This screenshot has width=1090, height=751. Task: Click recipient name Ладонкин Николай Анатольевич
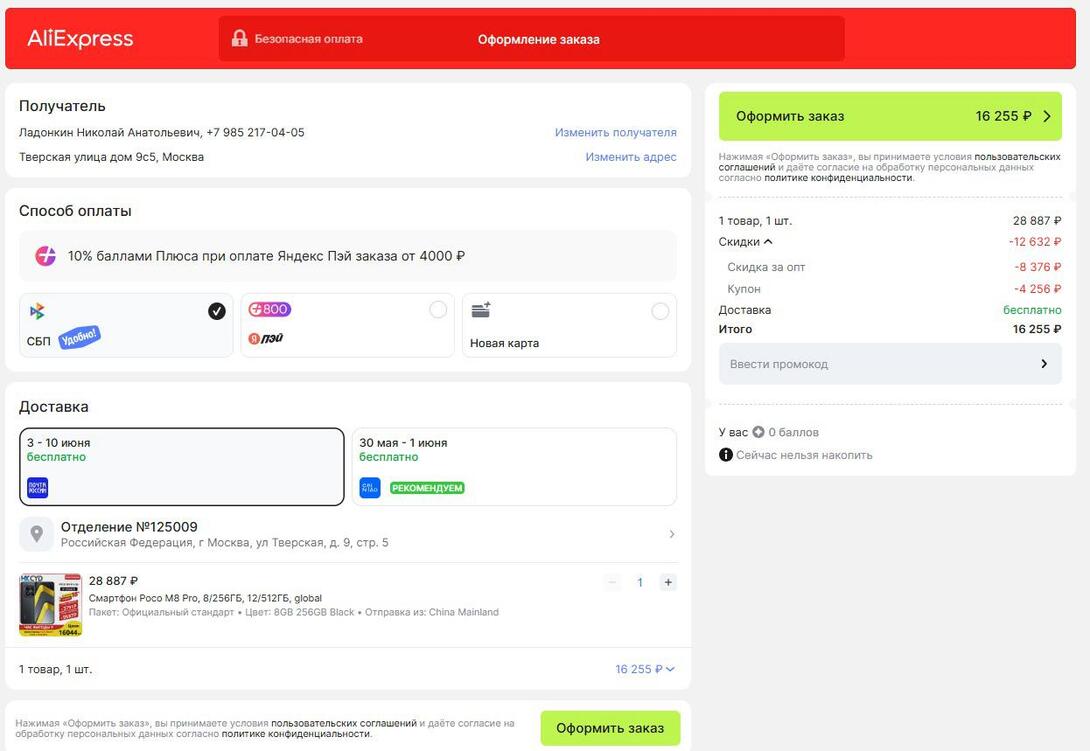tap(109, 132)
